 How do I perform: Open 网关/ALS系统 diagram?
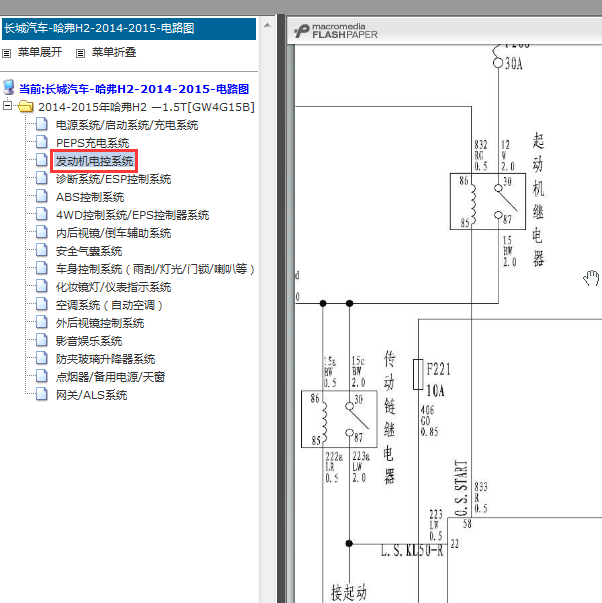[x=92, y=395]
